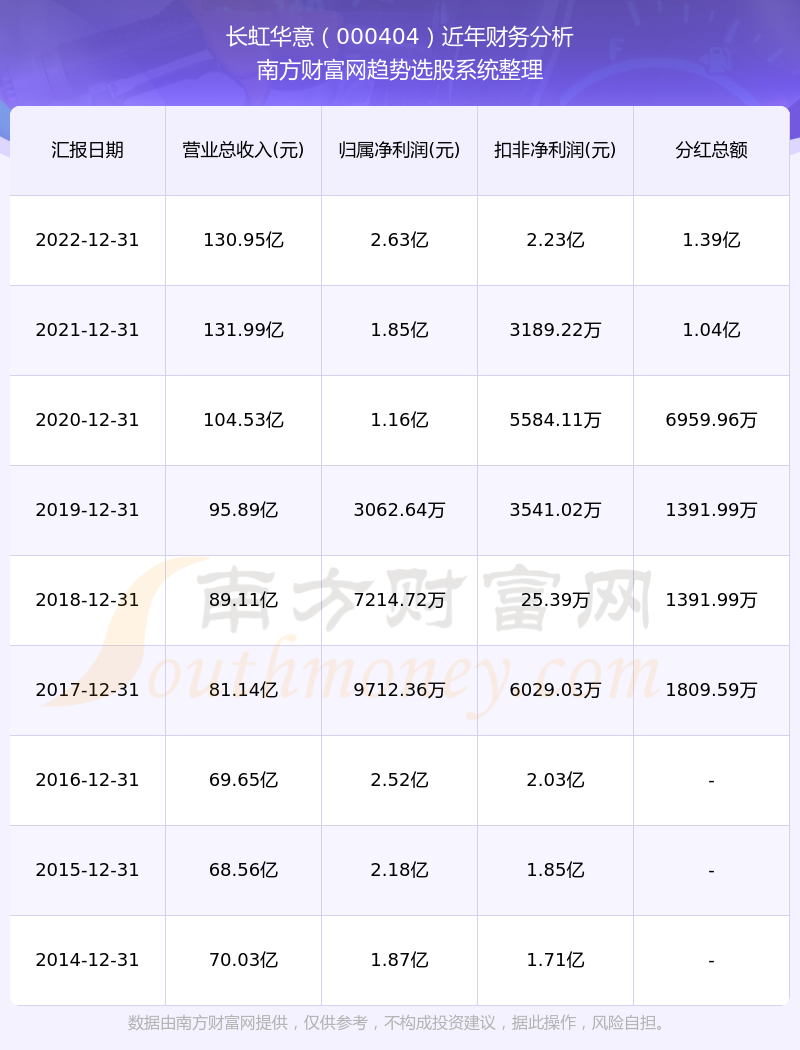Select the 6959.96万 dividend cell
The height and width of the screenshot is (1050, 800).
point(711,420)
